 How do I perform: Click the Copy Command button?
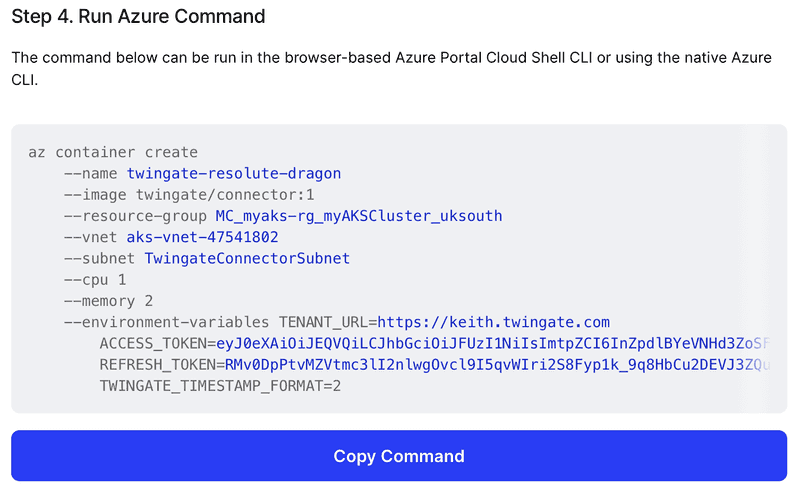399,456
